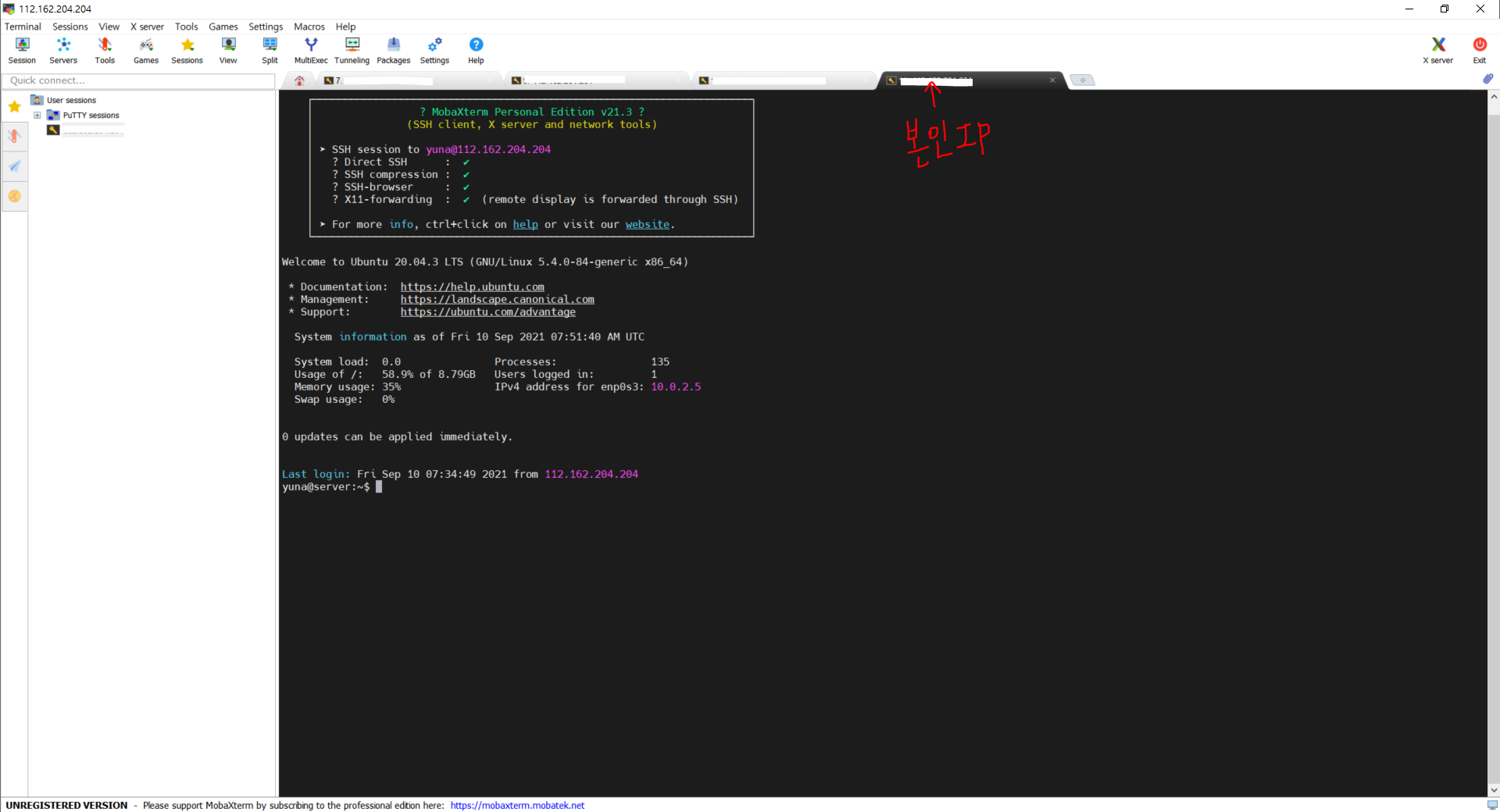Open the View menu

[x=109, y=27]
